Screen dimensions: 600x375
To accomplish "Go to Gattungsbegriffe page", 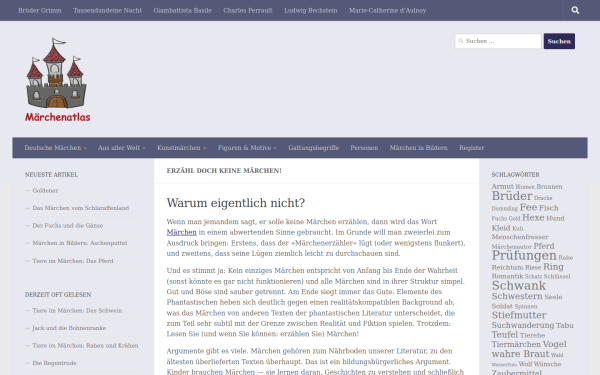I will pyautogui.click(x=313, y=148).
